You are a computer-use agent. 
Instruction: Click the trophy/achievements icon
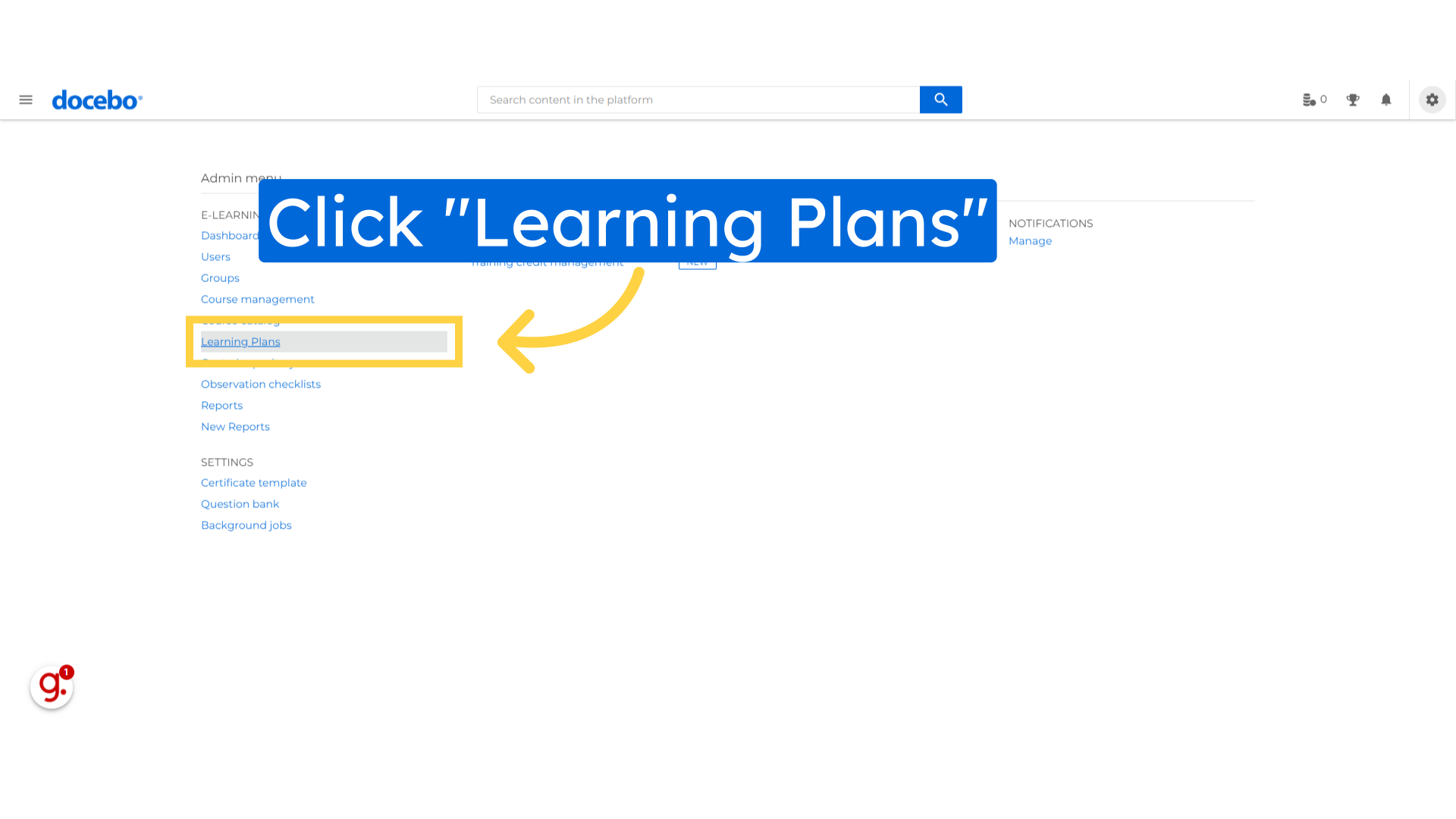(1353, 99)
